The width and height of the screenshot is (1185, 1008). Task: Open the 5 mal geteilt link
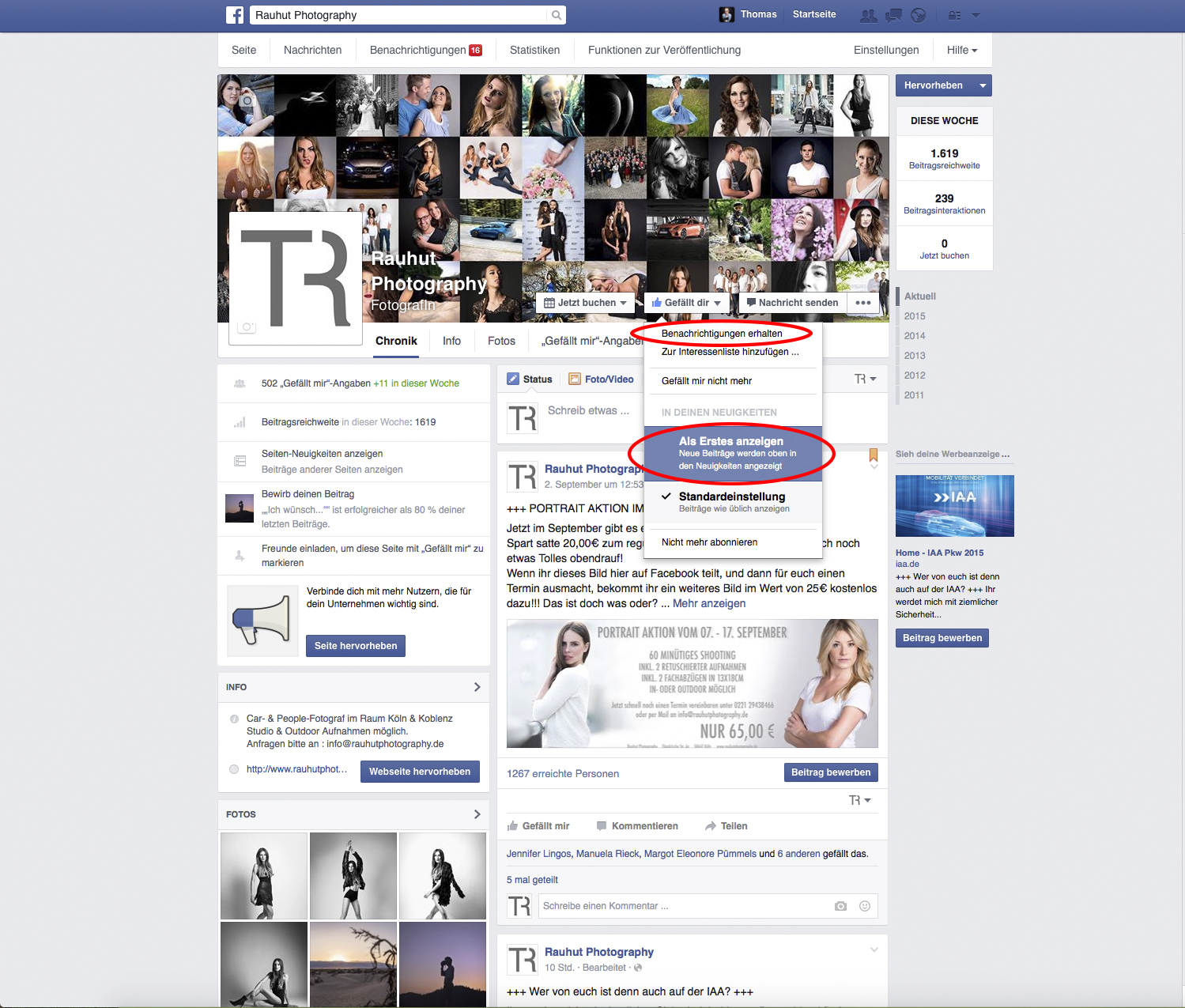click(x=532, y=880)
